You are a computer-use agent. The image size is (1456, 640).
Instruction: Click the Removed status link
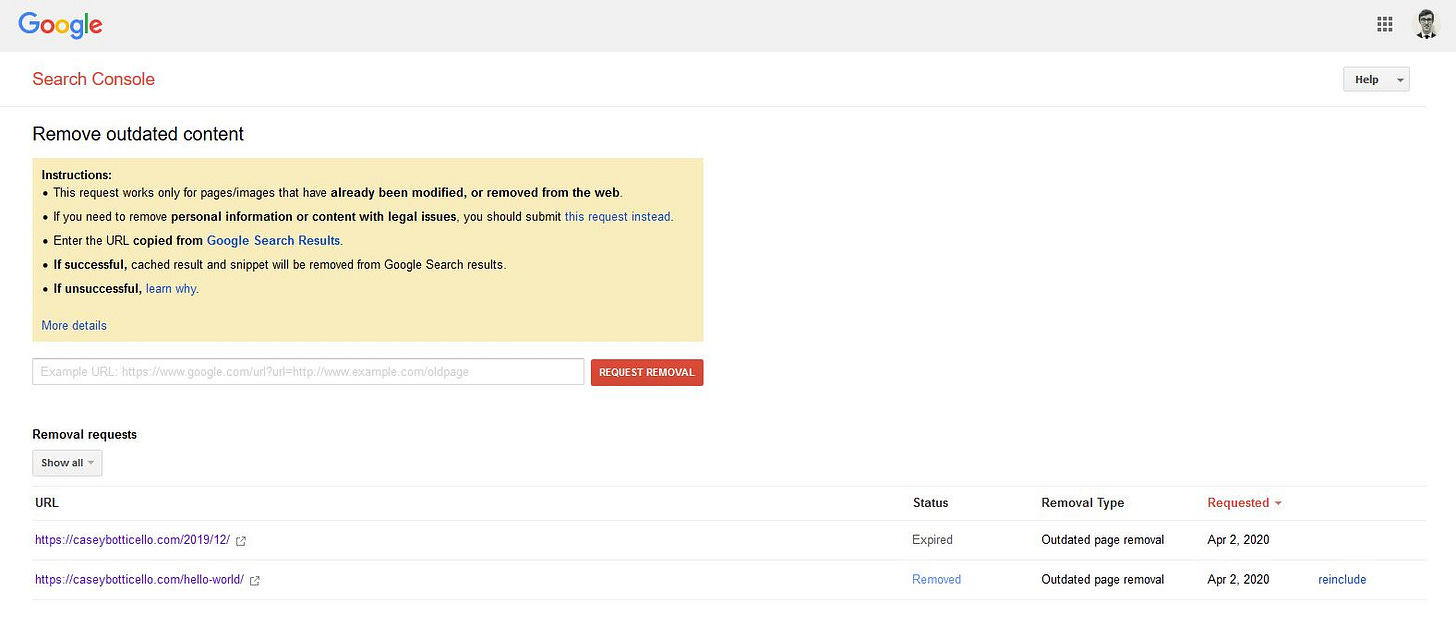[936, 580]
